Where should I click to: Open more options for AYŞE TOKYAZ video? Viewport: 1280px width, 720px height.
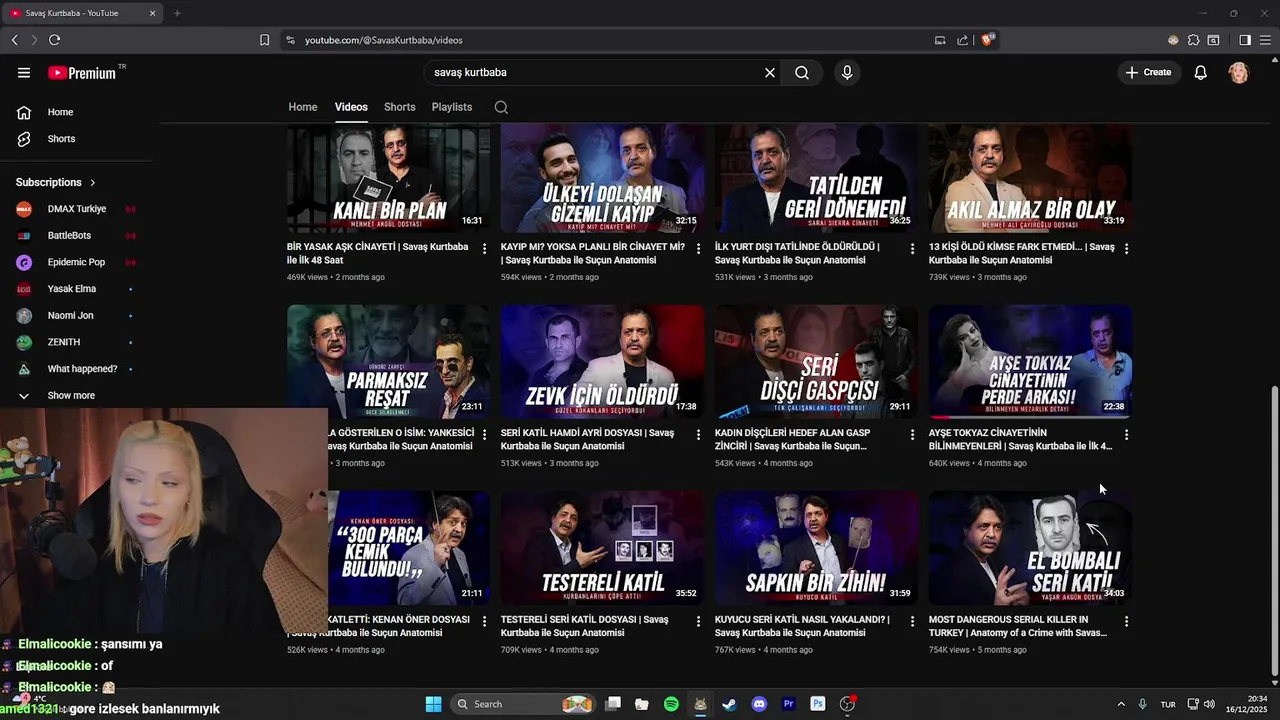(x=1126, y=435)
